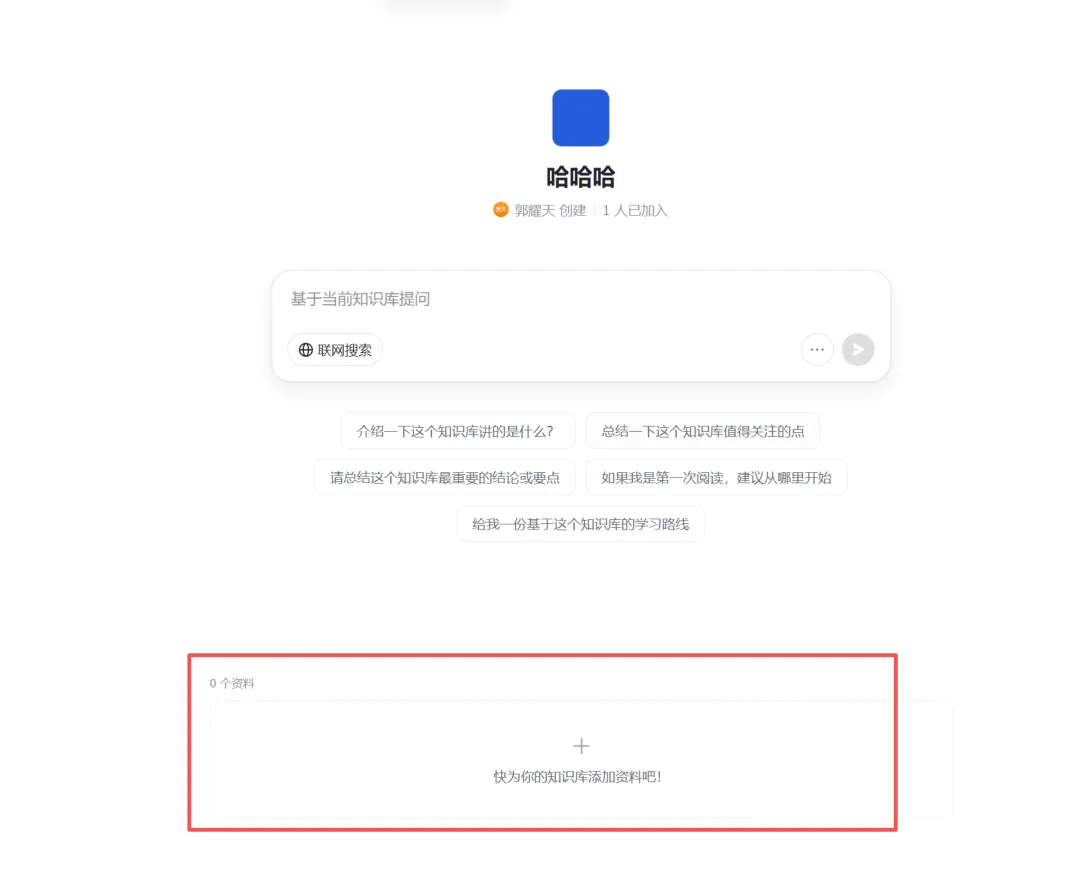Screen dimensions: 1080x891
Task: Click the blue knowledge base avatar icon
Action: click(580, 118)
